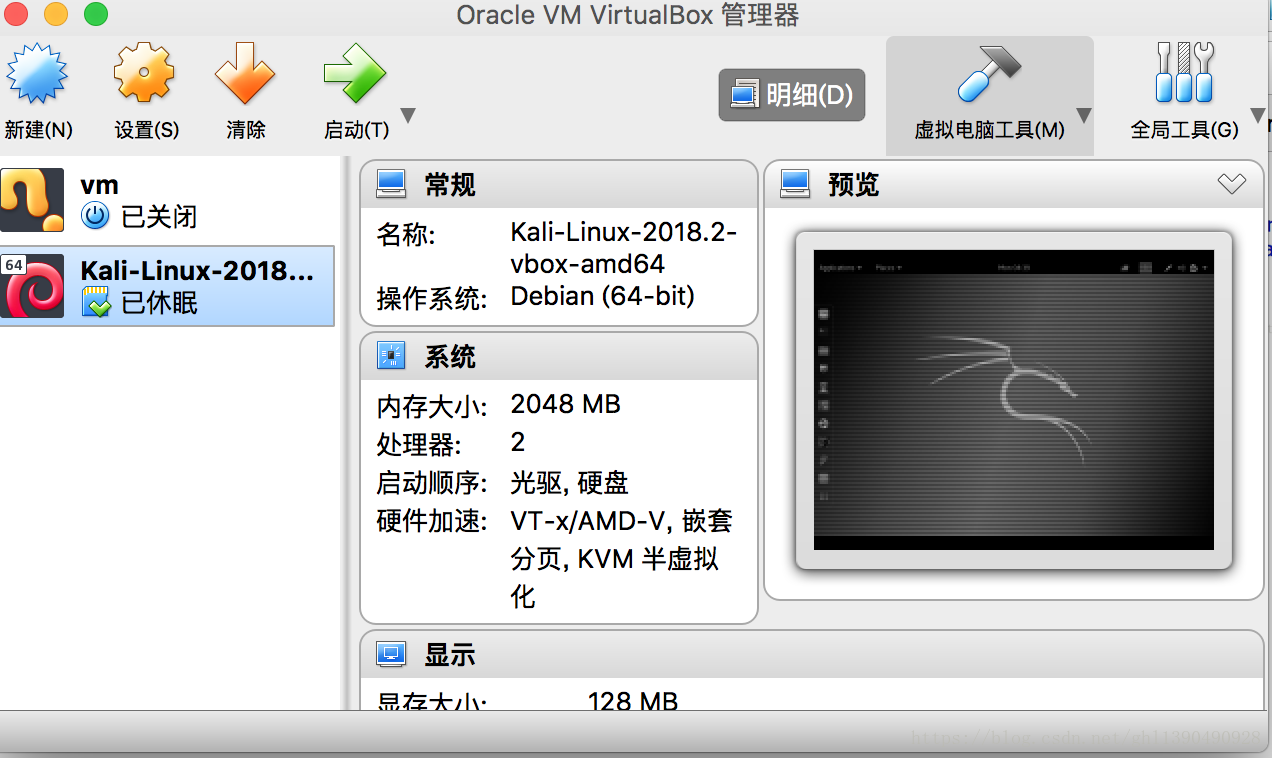Expand the Start (启动) dropdown arrow
1272x758 pixels.
(x=407, y=116)
